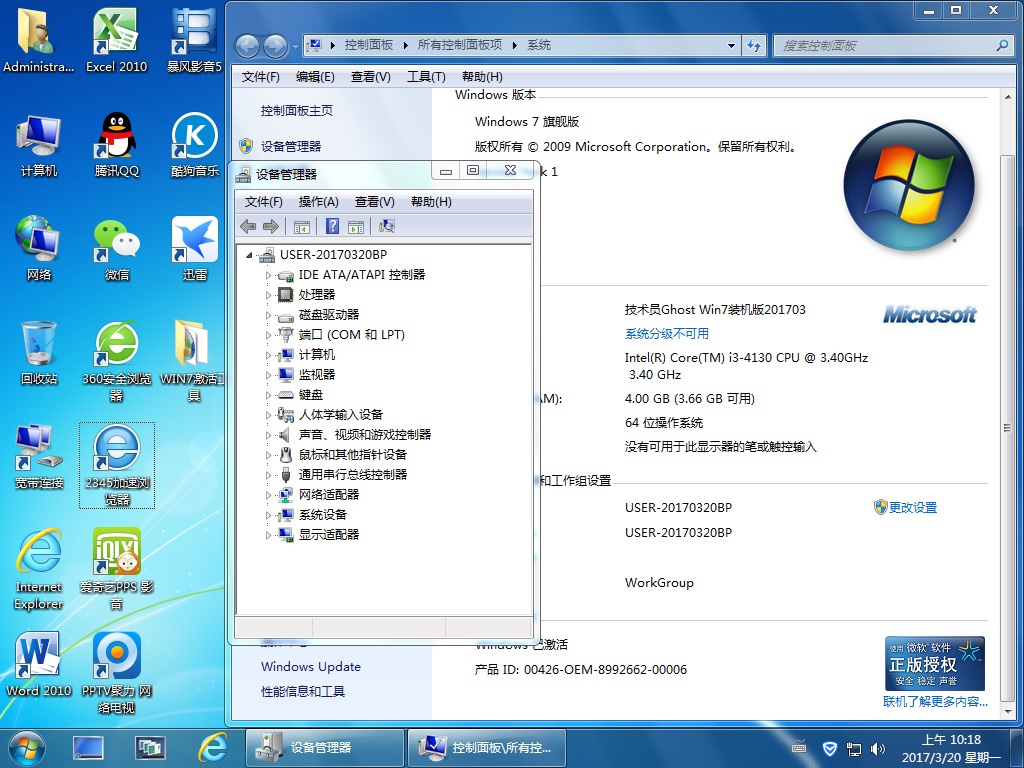Open Help icon in Device Manager toolbar
Image resolution: width=1024 pixels, height=768 pixels.
332,227
